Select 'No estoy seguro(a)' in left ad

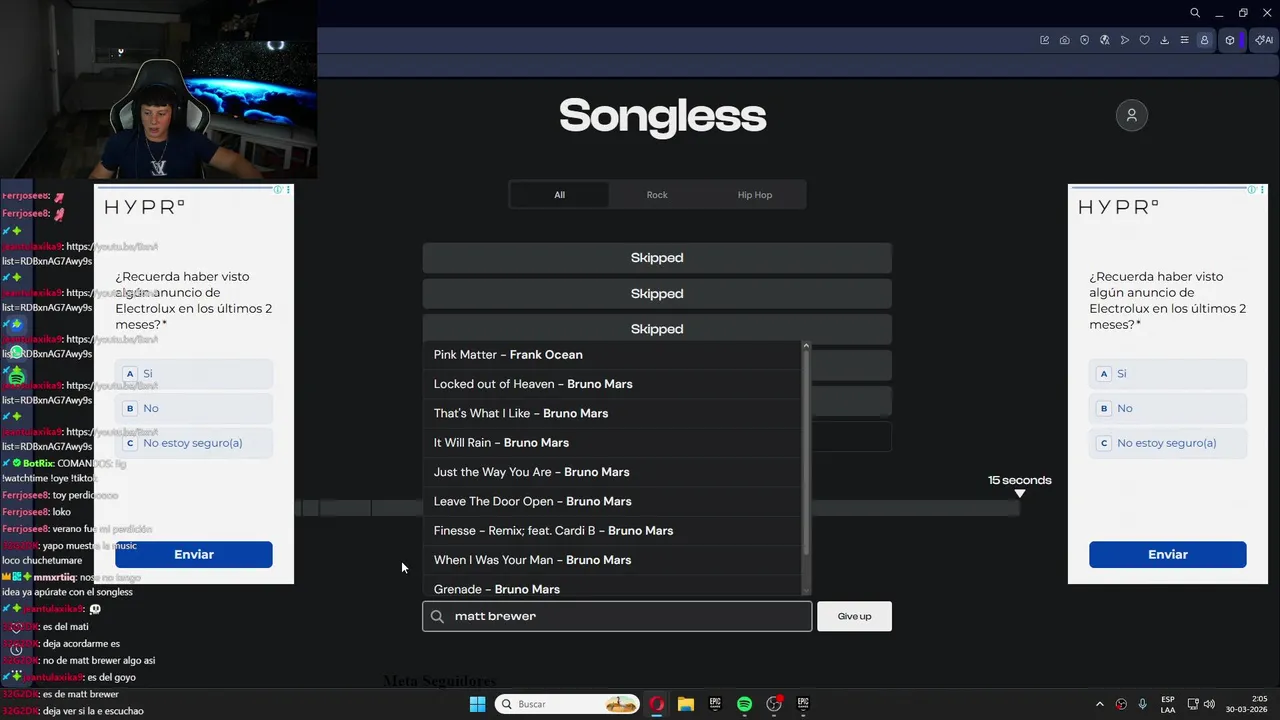click(x=194, y=443)
